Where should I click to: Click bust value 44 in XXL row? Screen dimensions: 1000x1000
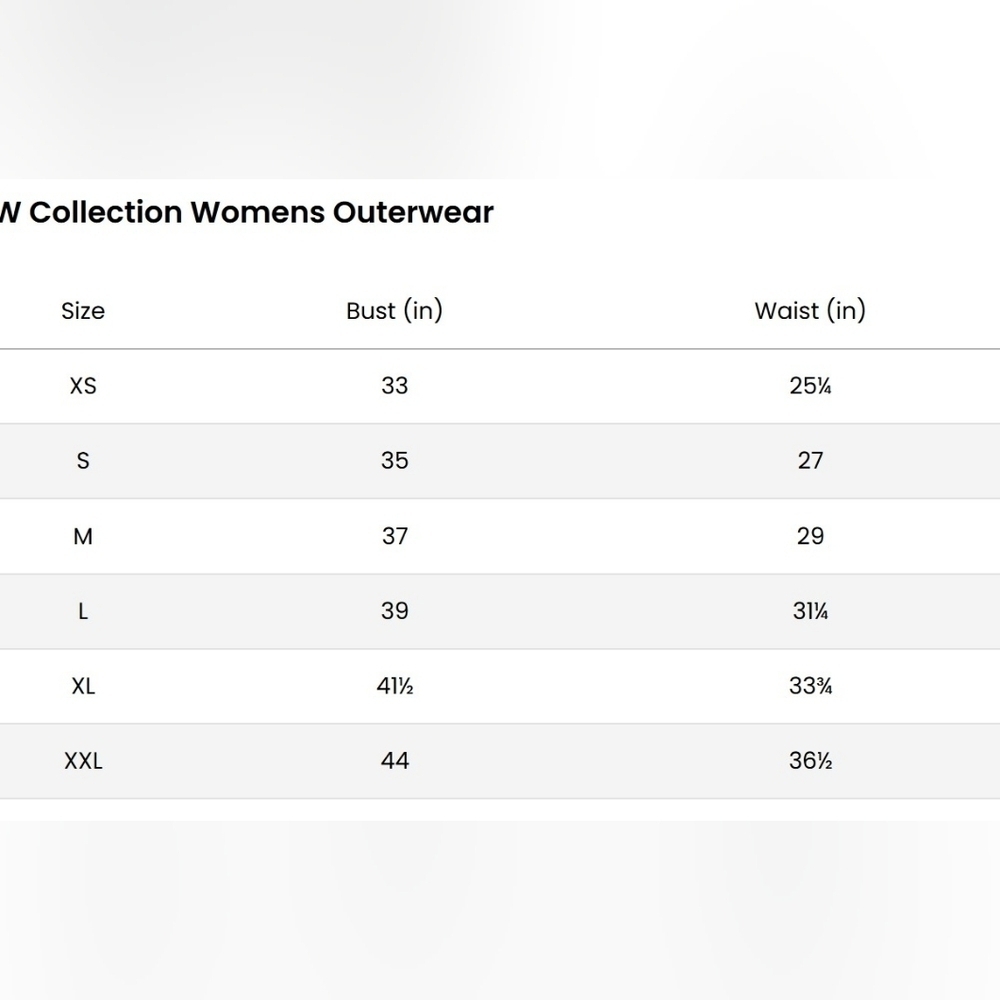pos(394,760)
